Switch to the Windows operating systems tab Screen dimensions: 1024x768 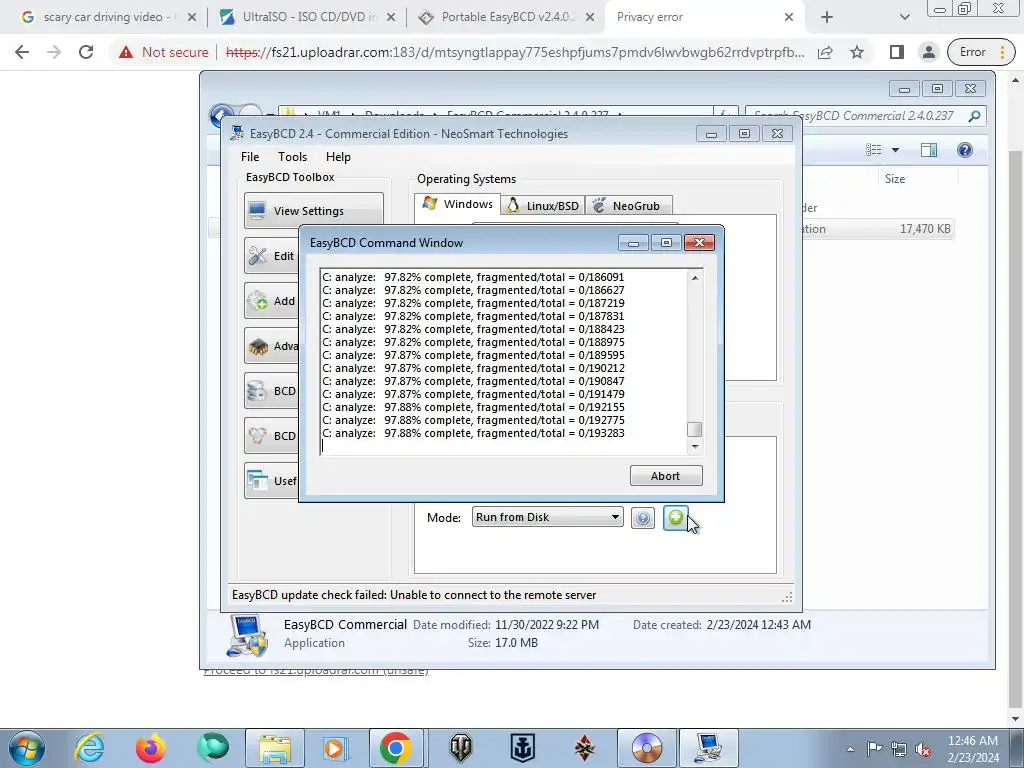pyautogui.click(x=458, y=204)
